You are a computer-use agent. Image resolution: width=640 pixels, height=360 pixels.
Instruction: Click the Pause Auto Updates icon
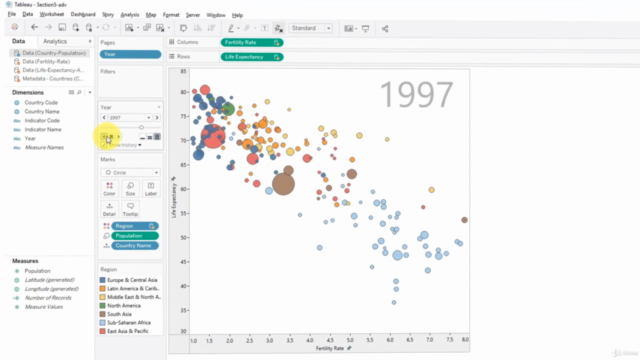89,27
